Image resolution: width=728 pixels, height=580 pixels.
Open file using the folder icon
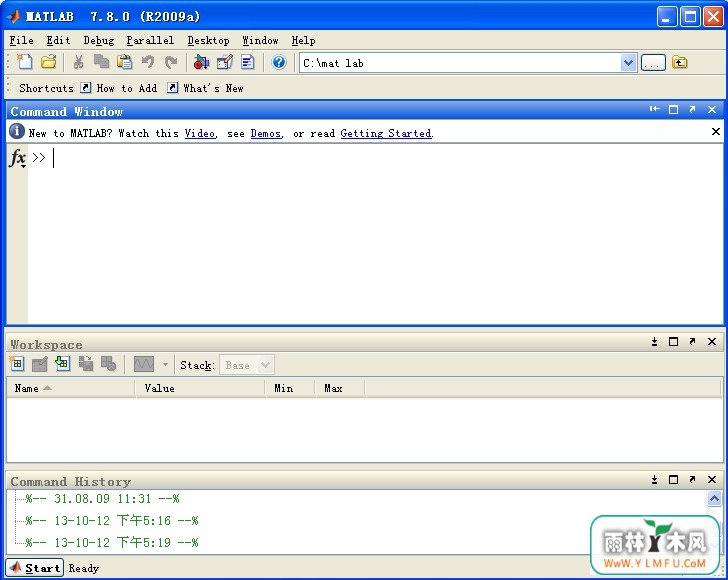point(48,62)
